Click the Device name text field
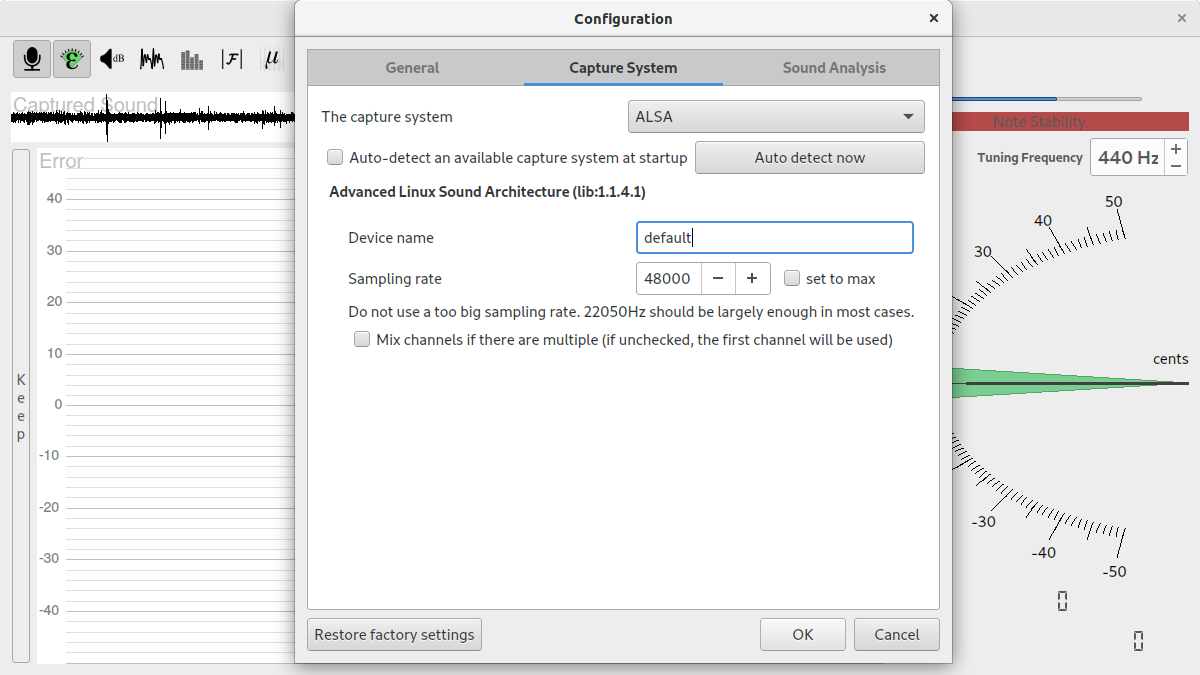The height and width of the screenshot is (675, 1200). 774,237
